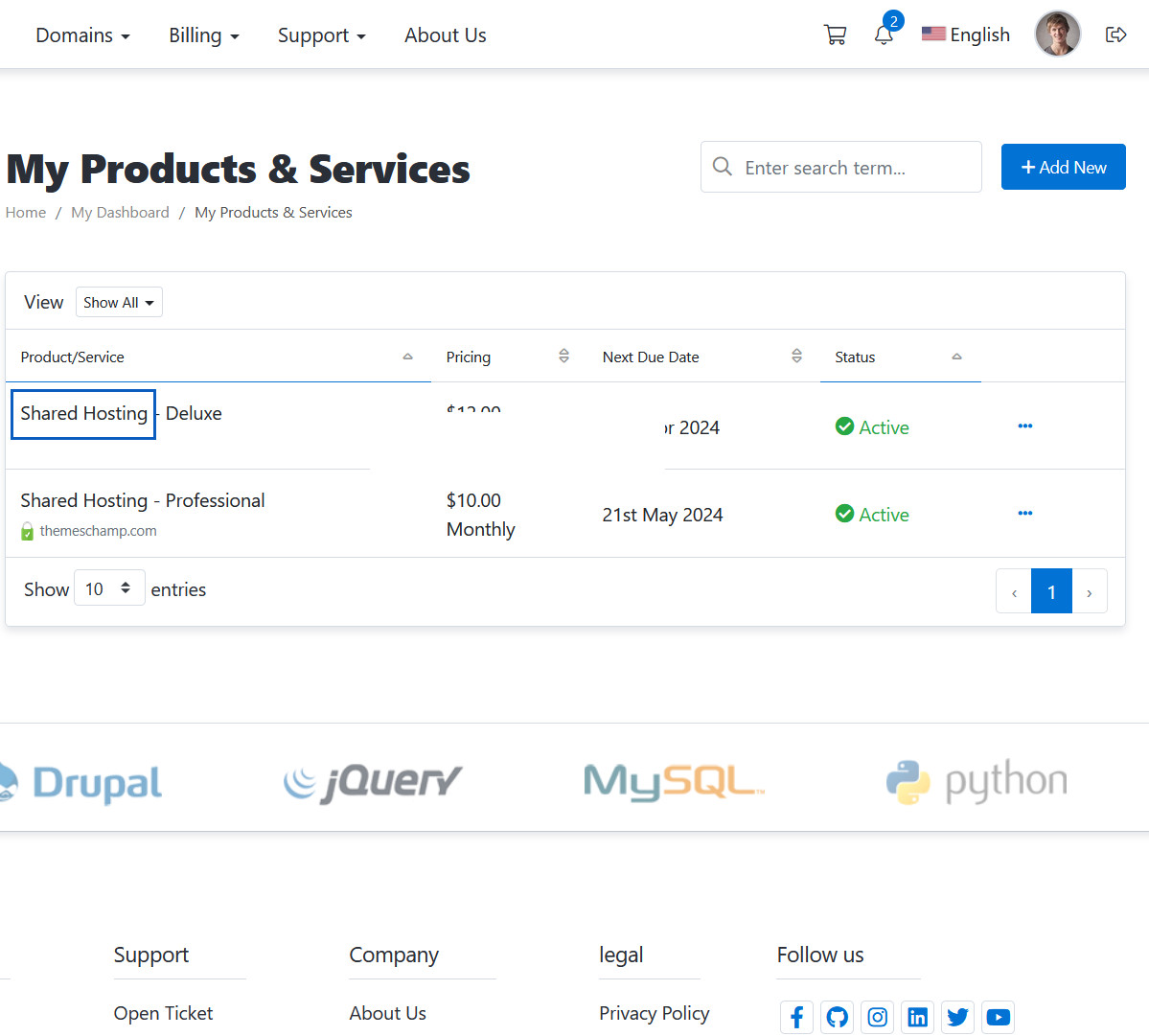
Task: Open the English language selector
Action: [966, 35]
